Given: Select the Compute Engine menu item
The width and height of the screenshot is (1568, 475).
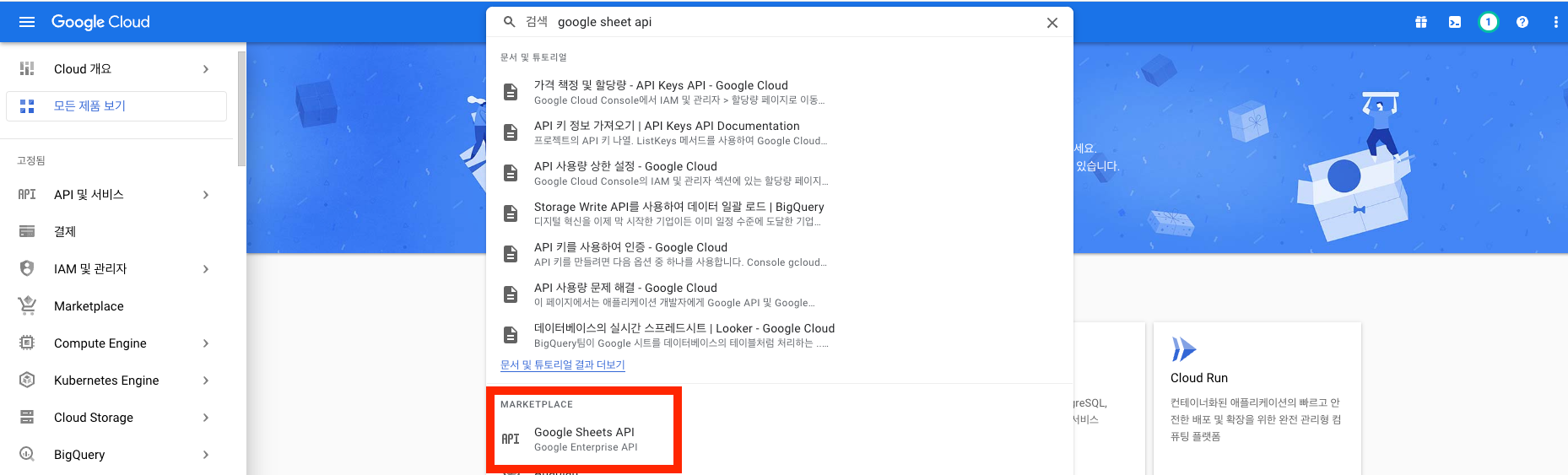Looking at the screenshot, I should pos(116,343).
